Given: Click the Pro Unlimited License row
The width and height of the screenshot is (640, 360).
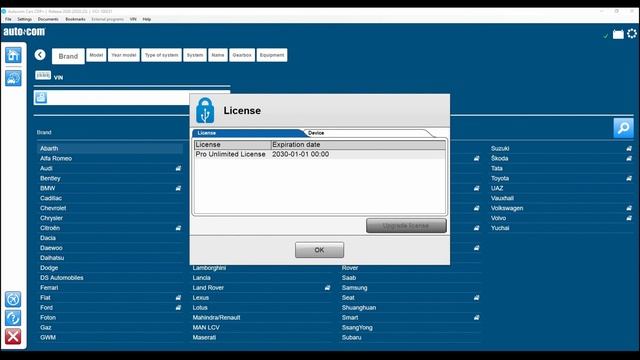Looking at the screenshot, I should pyautogui.click(x=320, y=154).
